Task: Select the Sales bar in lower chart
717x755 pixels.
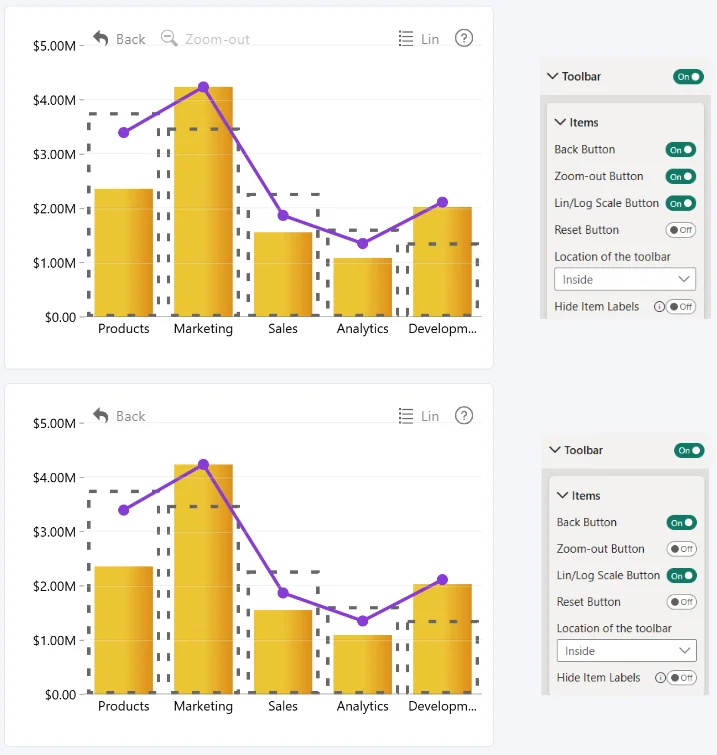Action: (283, 652)
